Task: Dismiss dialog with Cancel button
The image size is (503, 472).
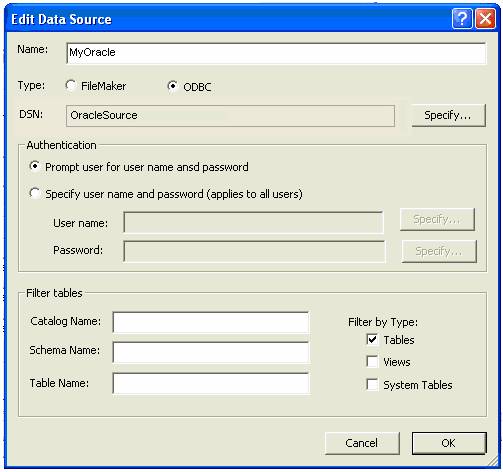Action: [x=362, y=443]
